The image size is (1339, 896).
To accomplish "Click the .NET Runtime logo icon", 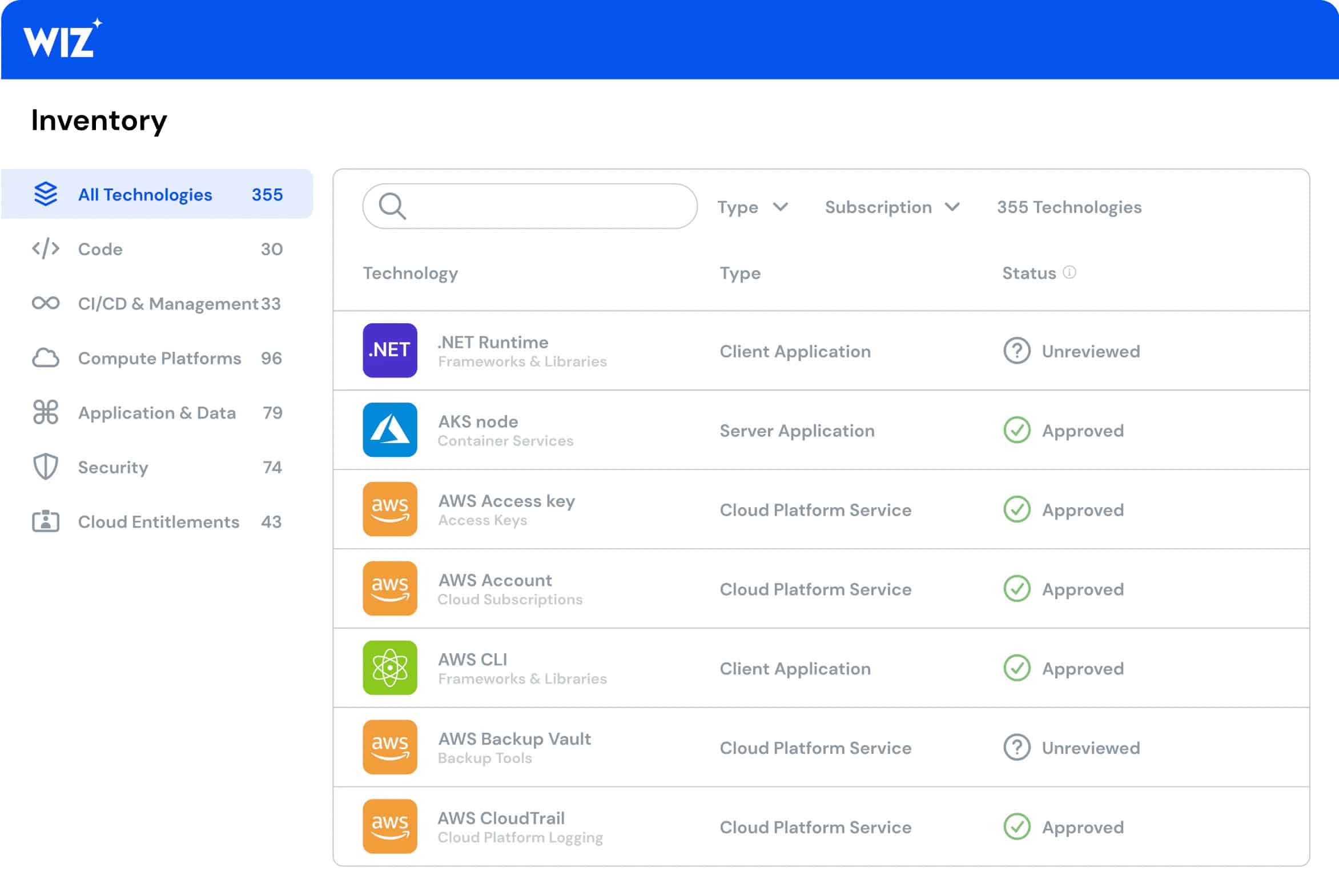I will pos(390,350).
